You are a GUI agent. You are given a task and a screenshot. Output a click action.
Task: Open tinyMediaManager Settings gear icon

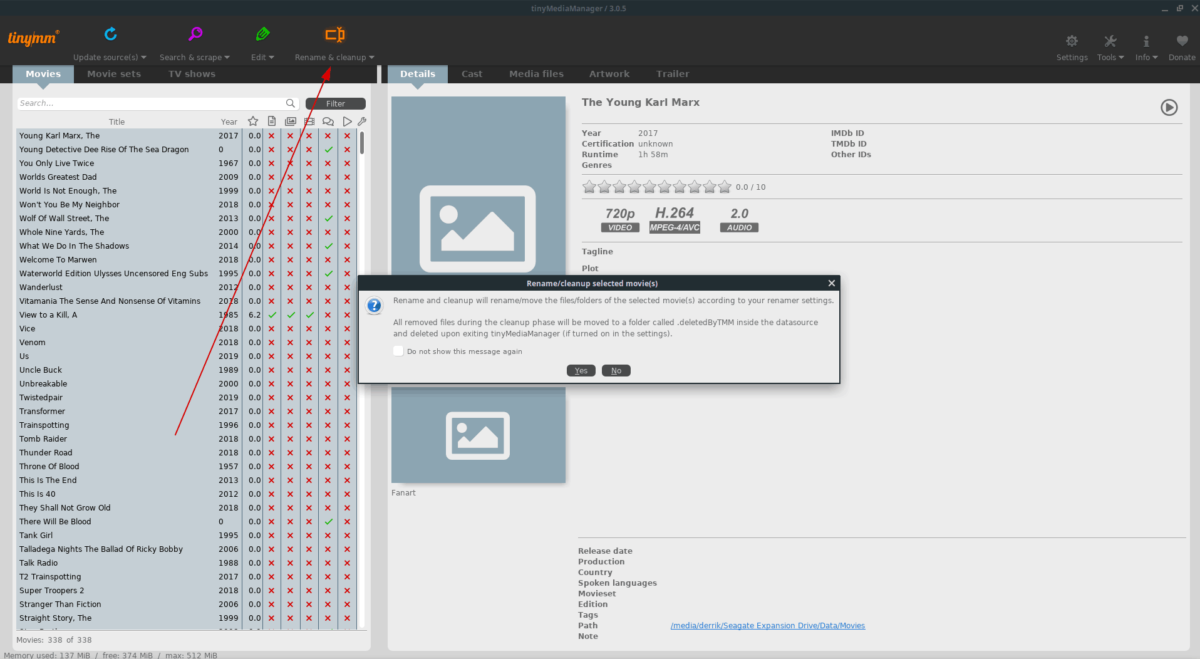point(1071,42)
